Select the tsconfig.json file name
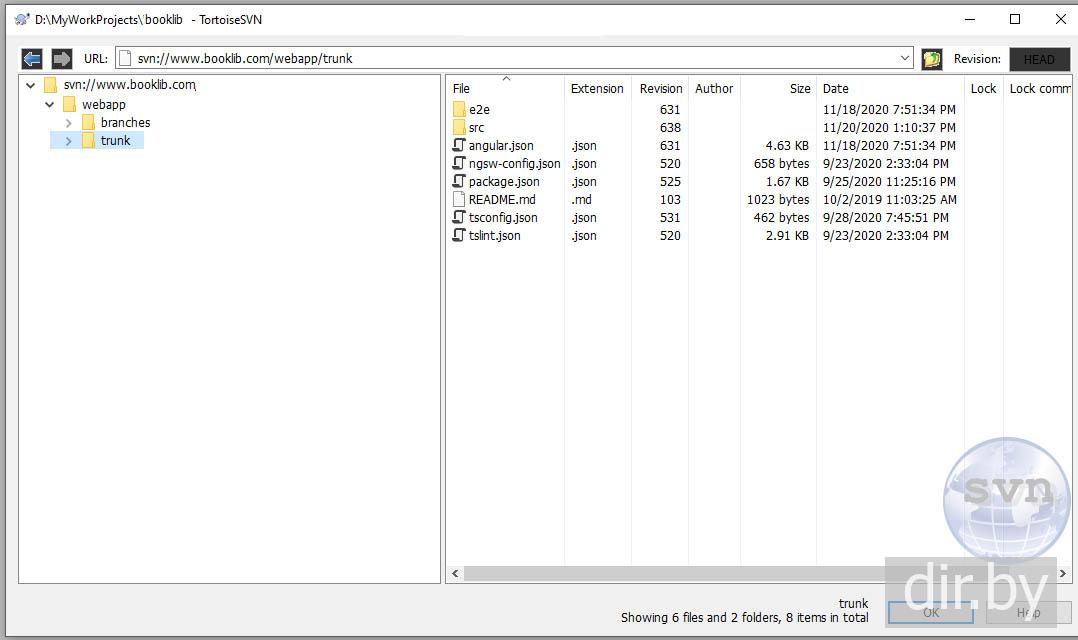Screen dimensions: 1078x640 503,217
